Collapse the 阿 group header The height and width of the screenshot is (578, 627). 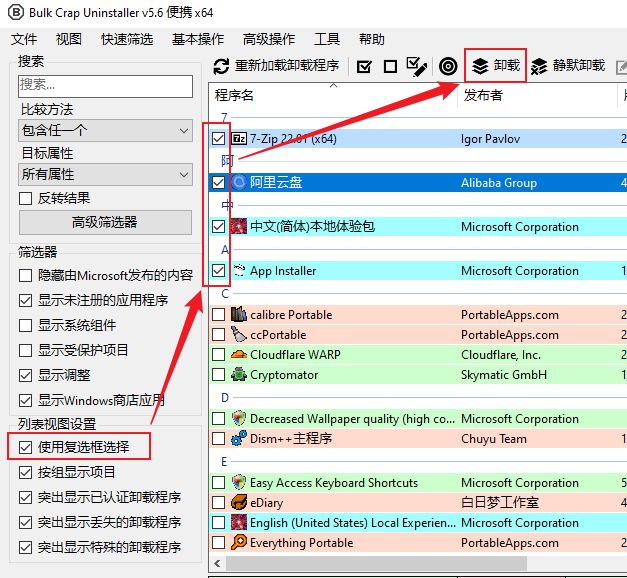pos(227,161)
